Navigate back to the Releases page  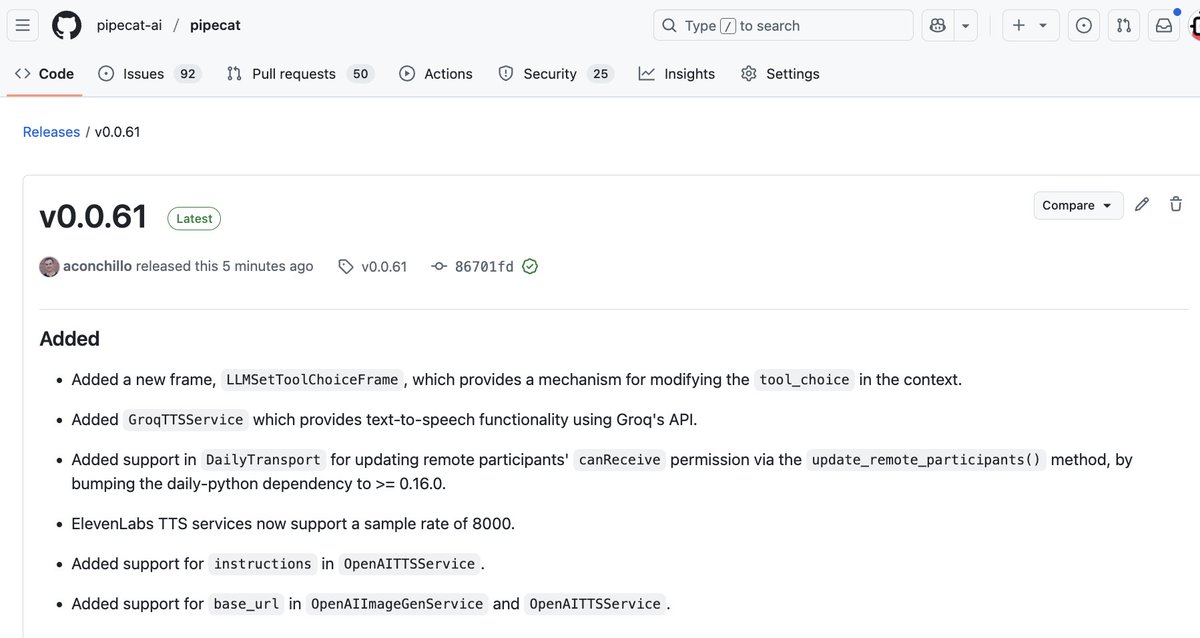pyautogui.click(x=51, y=131)
